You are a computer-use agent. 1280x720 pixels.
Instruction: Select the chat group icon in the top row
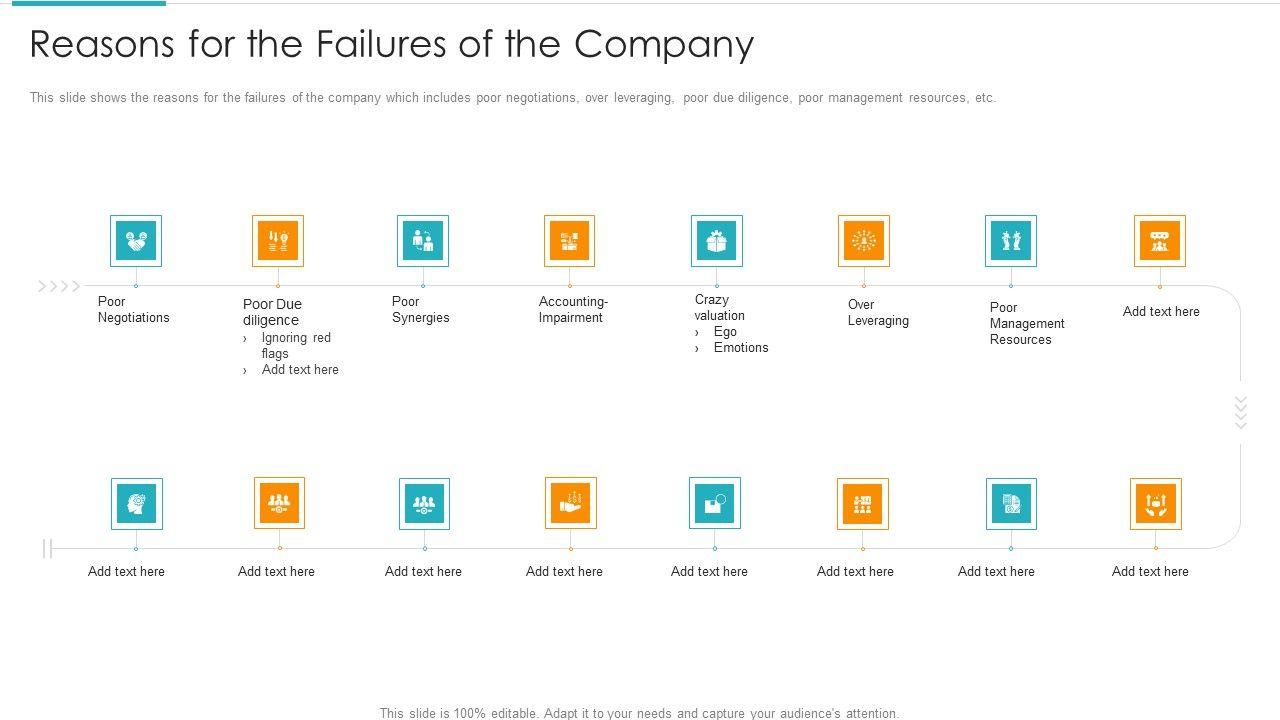(x=1160, y=241)
